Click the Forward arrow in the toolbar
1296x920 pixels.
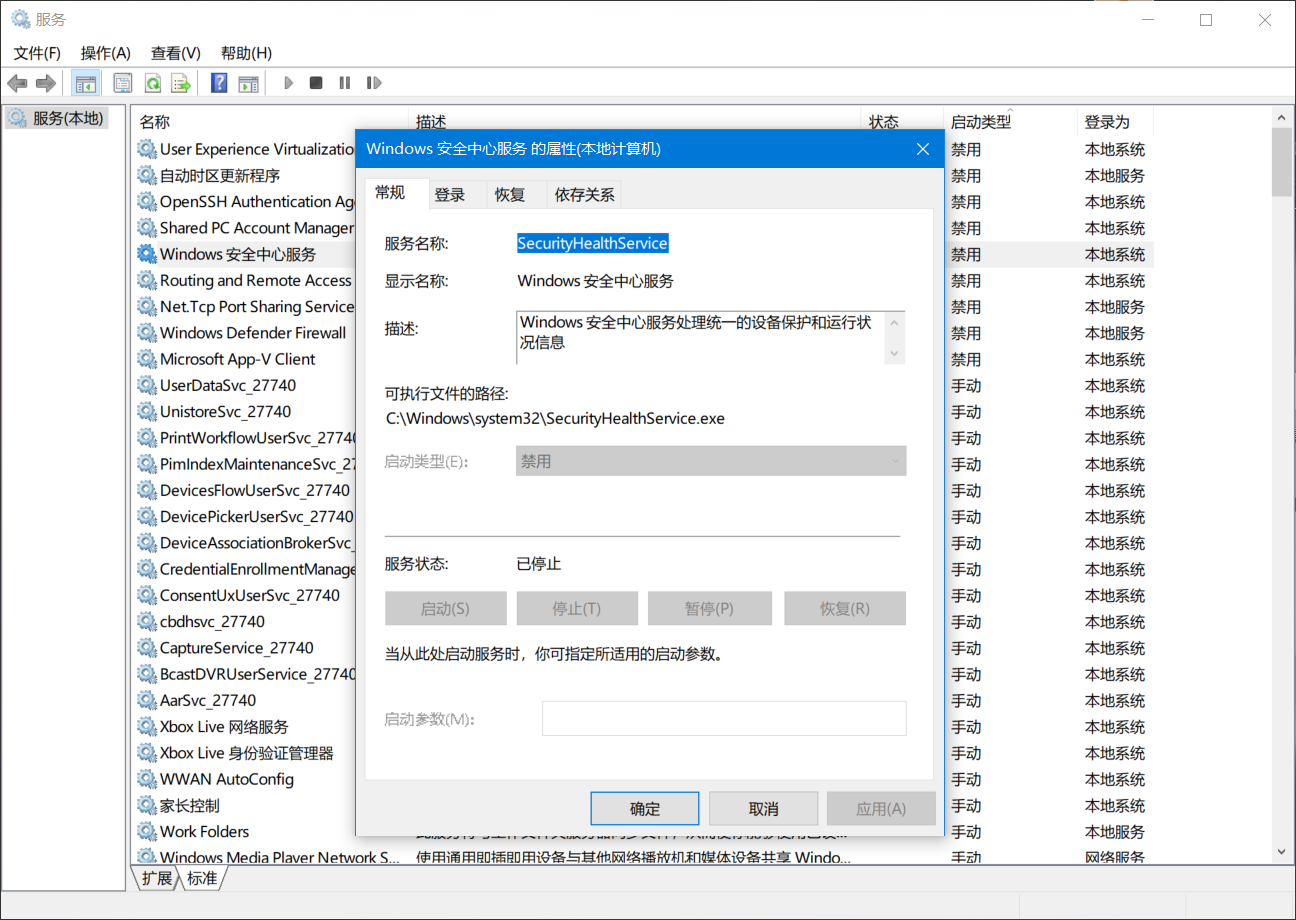point(44,83)
